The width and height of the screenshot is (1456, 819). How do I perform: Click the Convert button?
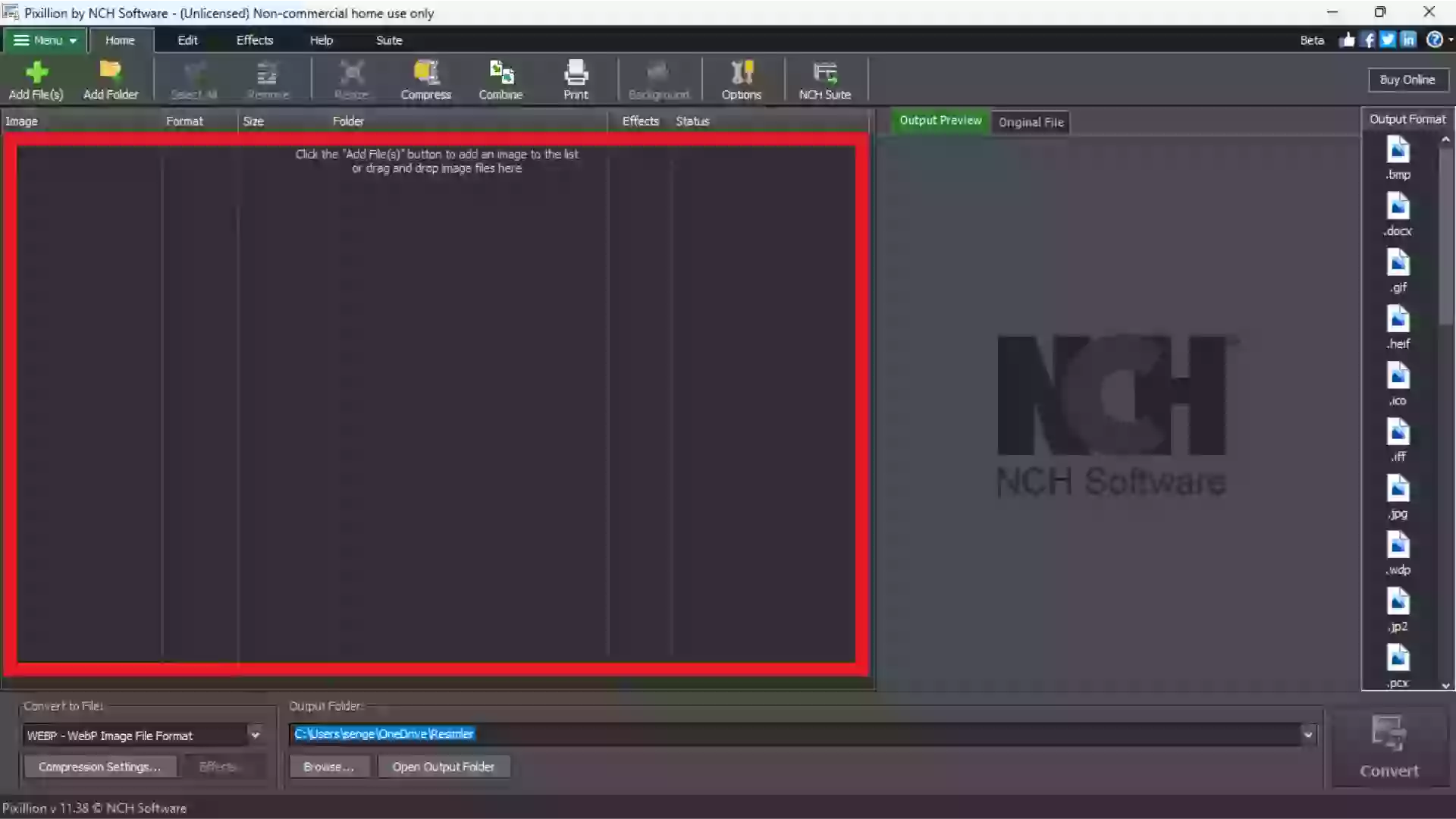click(x=1389, y=747)
